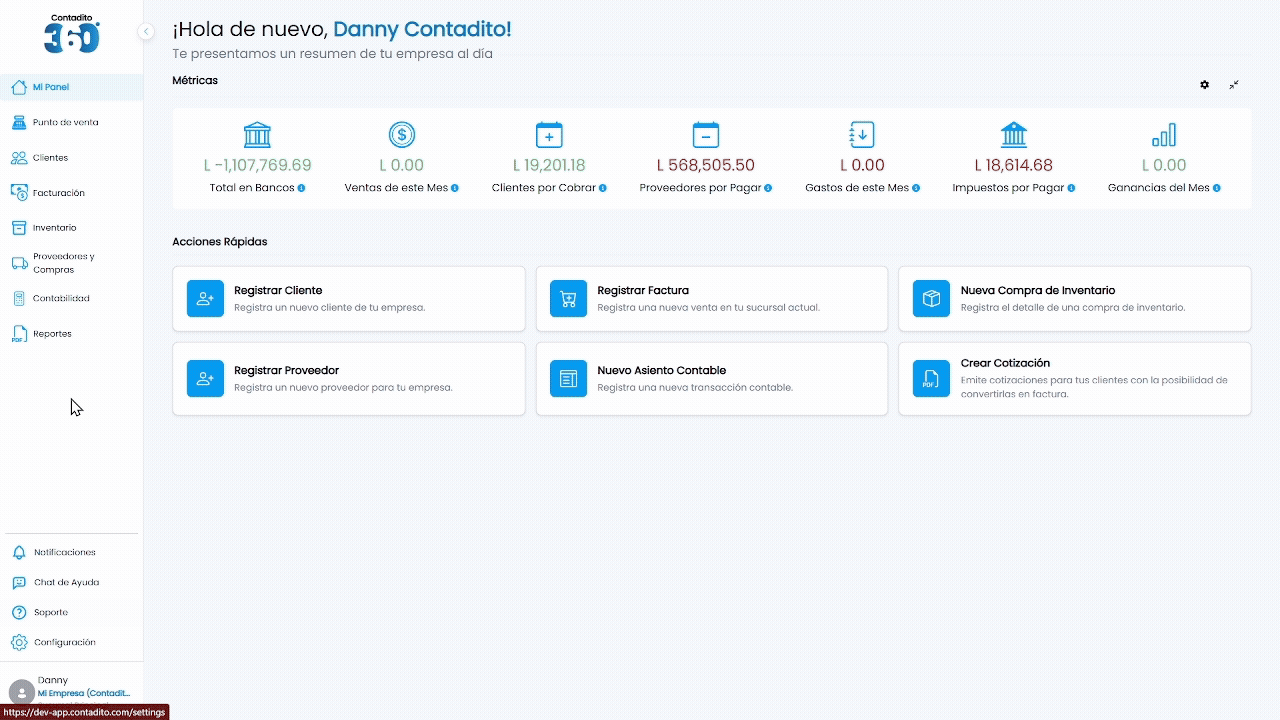Collapse the sidebar with chevron button

tap(146, 31)
